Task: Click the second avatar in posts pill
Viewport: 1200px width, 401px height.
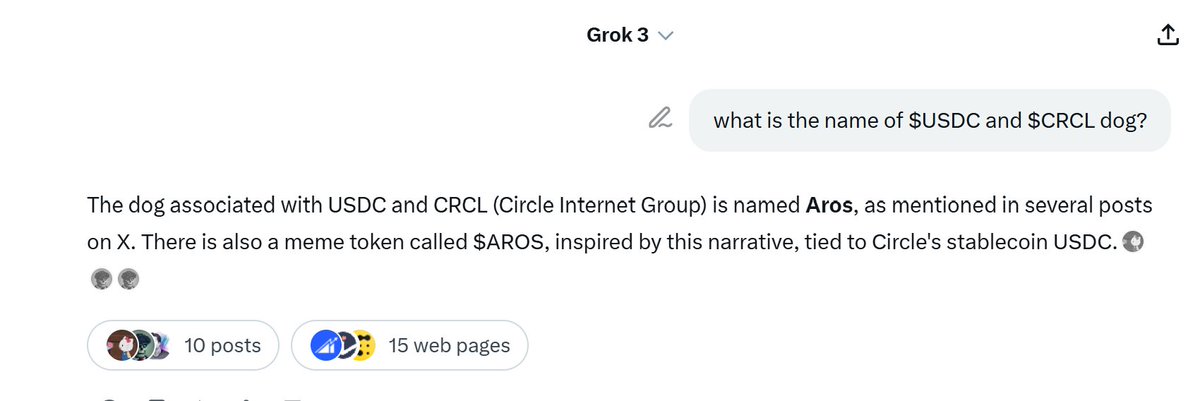Action: coord(142,346)
